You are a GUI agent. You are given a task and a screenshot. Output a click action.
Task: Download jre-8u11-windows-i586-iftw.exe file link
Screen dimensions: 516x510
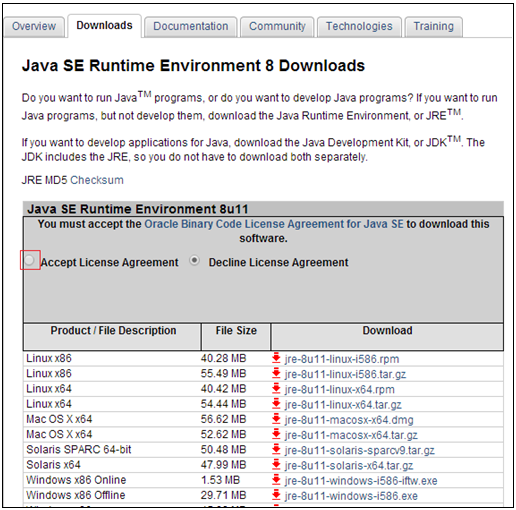(361, 481)
